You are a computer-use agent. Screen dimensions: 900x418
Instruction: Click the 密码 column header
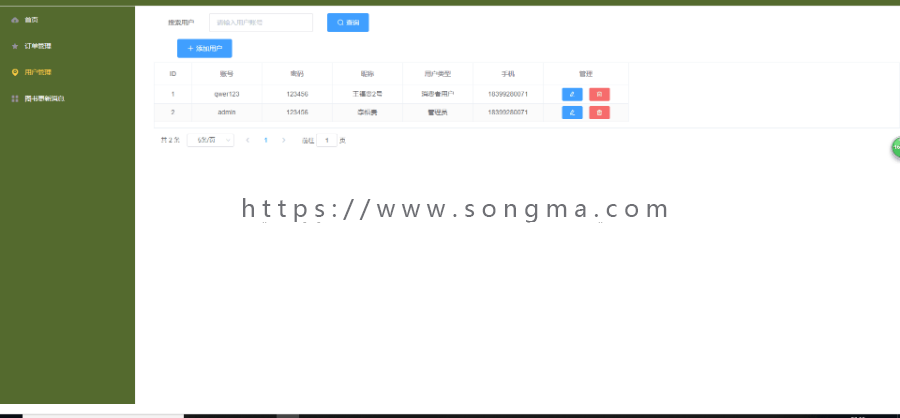click(x=297, y=74)
